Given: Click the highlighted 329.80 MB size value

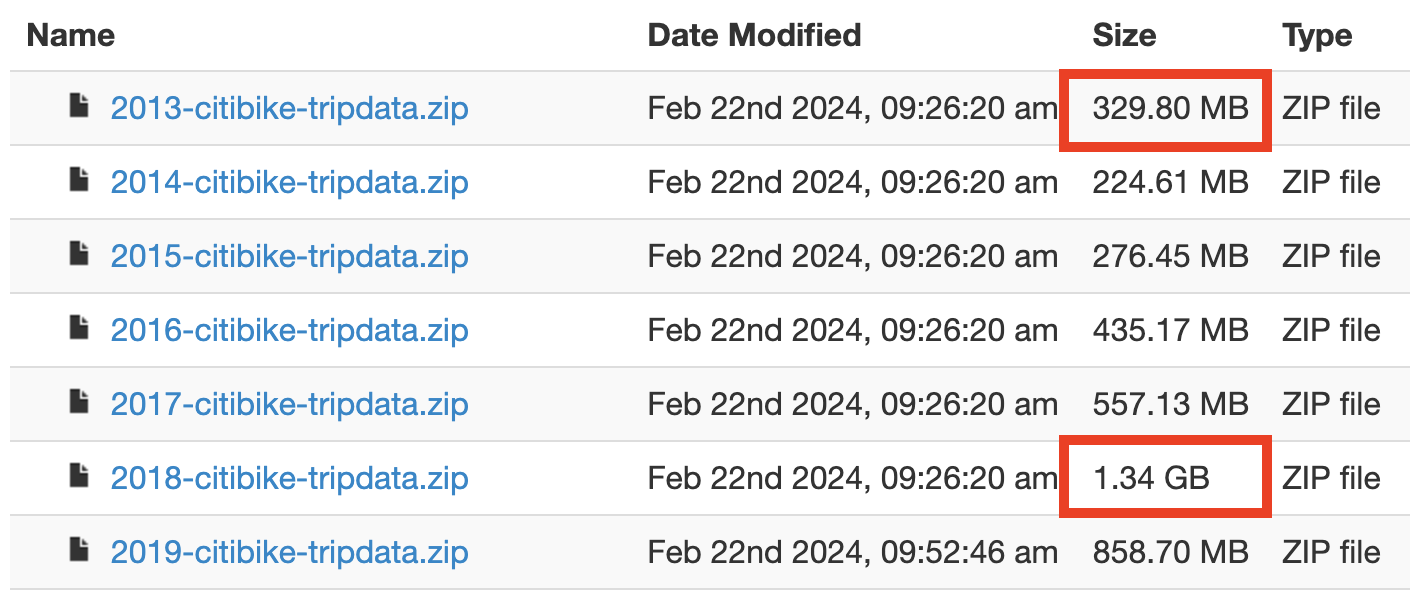Looking at the screenshot, I should coord(1170,108).
